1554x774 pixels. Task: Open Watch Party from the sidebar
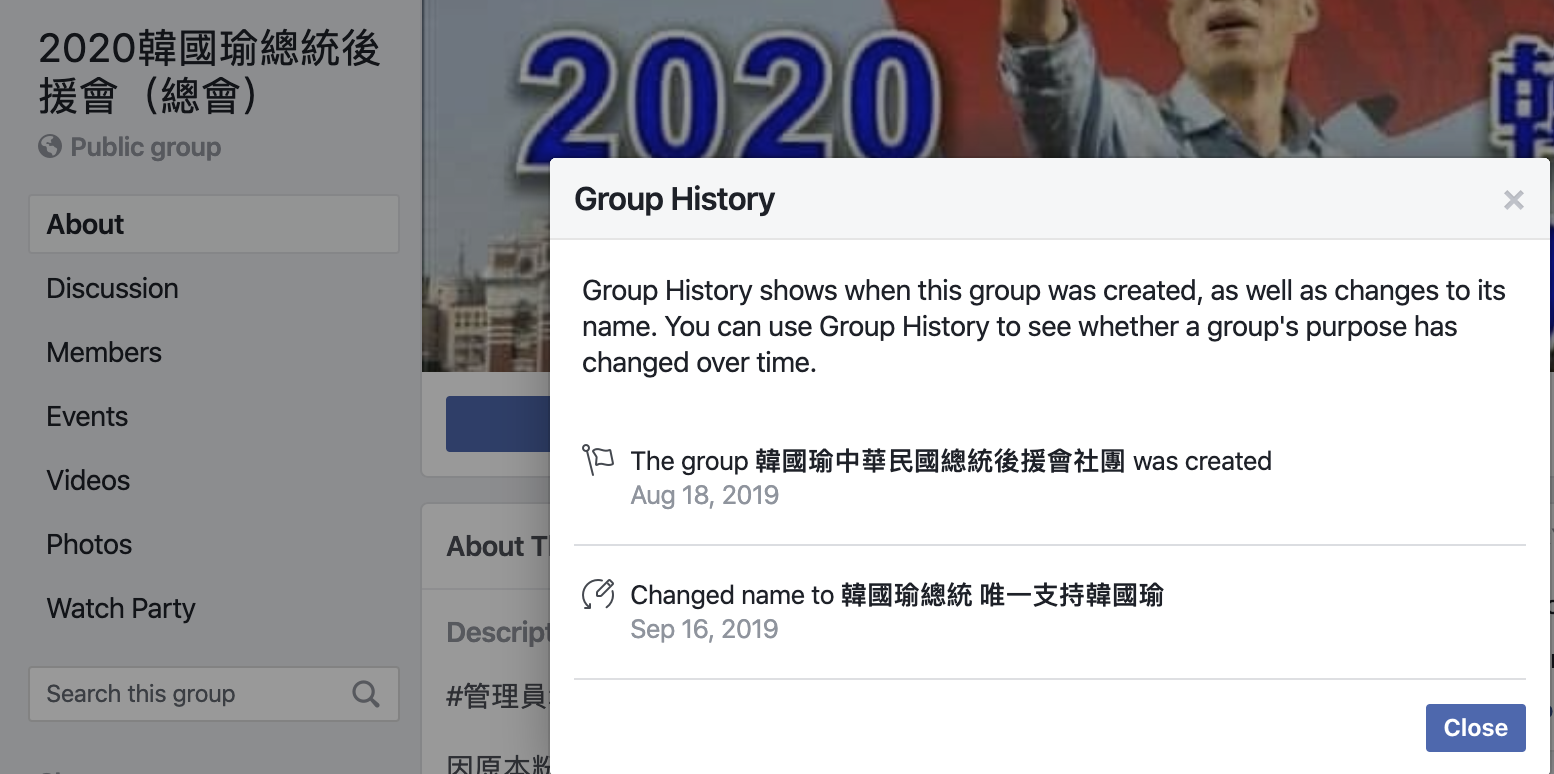(121, 608)
